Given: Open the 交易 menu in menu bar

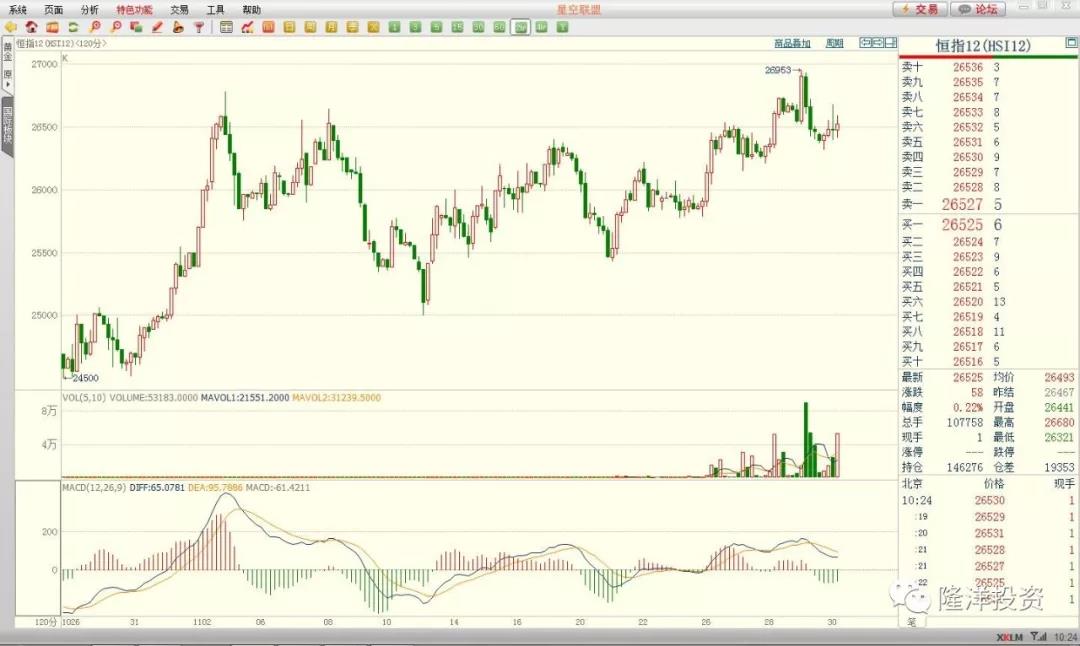Looking at the screenshot, I should (180, 10).
